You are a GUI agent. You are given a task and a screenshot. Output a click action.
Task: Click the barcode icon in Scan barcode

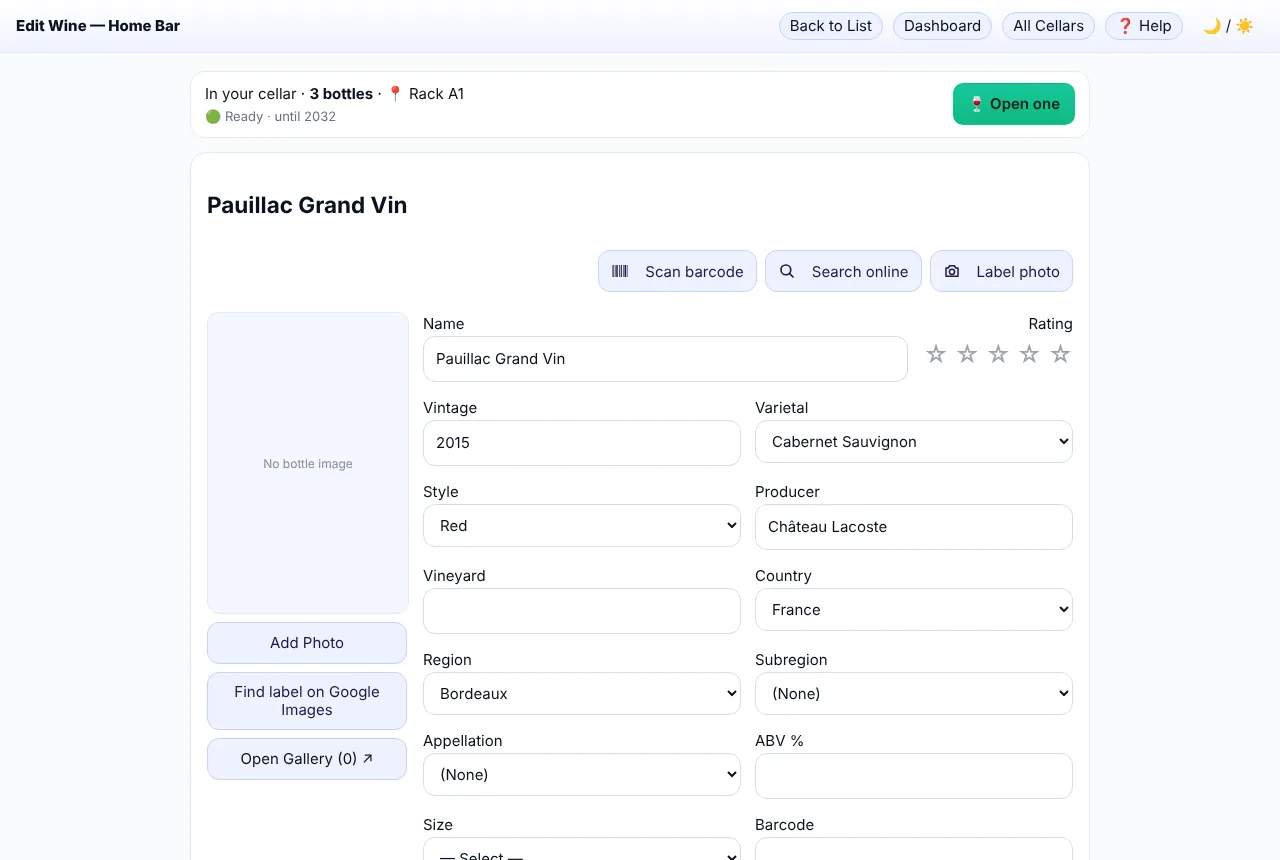(x=620, y=271)
